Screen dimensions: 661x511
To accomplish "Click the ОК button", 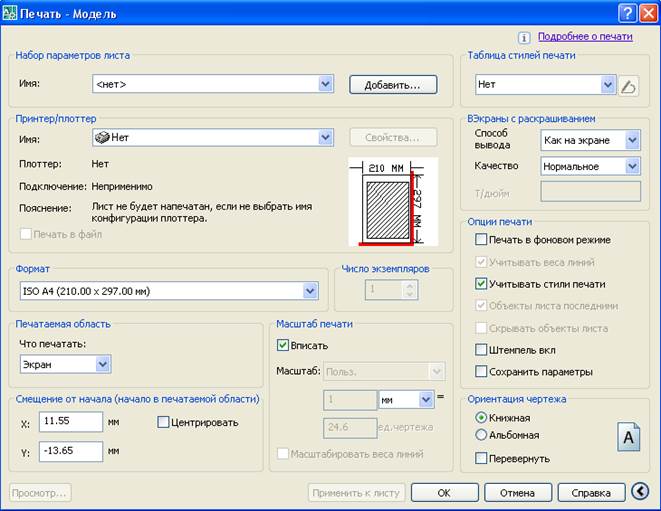I will (444, 492).
